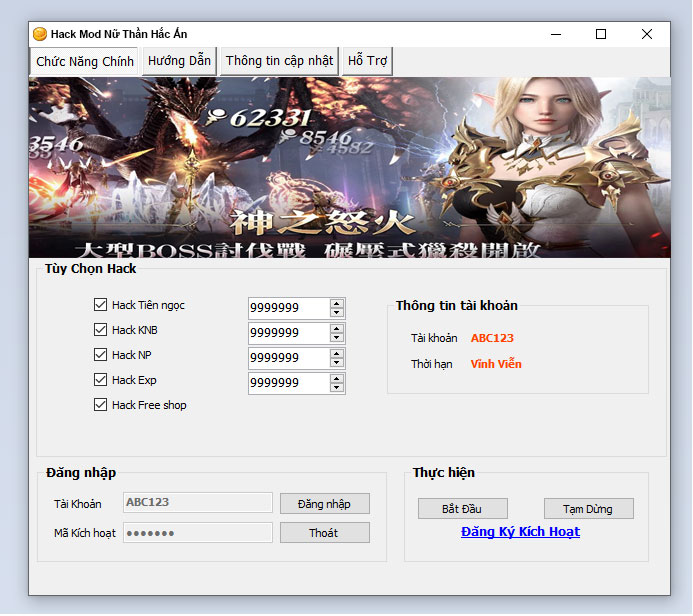Close the Hack Mod Nữ Thần Hắc Ám window
Viewport: 693px width, 616px height.
coord(647,34)
